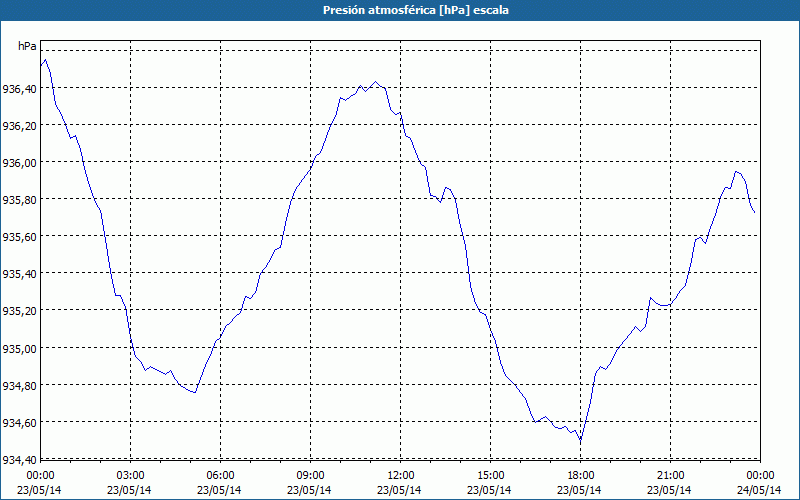The height and width of the screenshot is (500, 800).
Task: Select the 935,00 y-axis value
Action: 19,349
